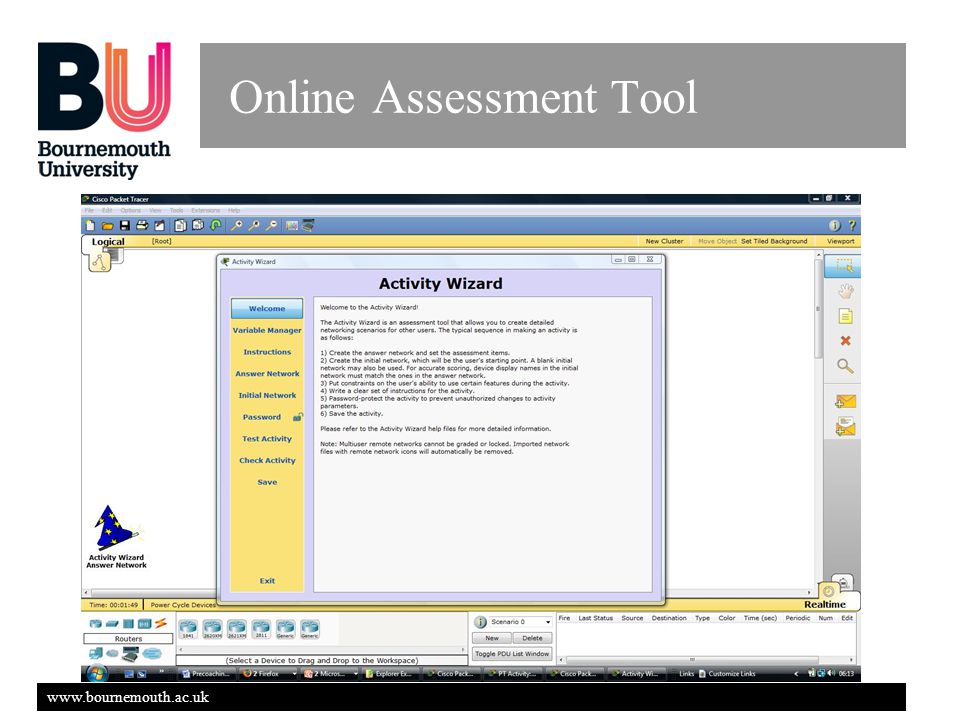This screenshot has width=960, height=720.
Task: Open the Initial Network wizard page
Action: (267, 396)
